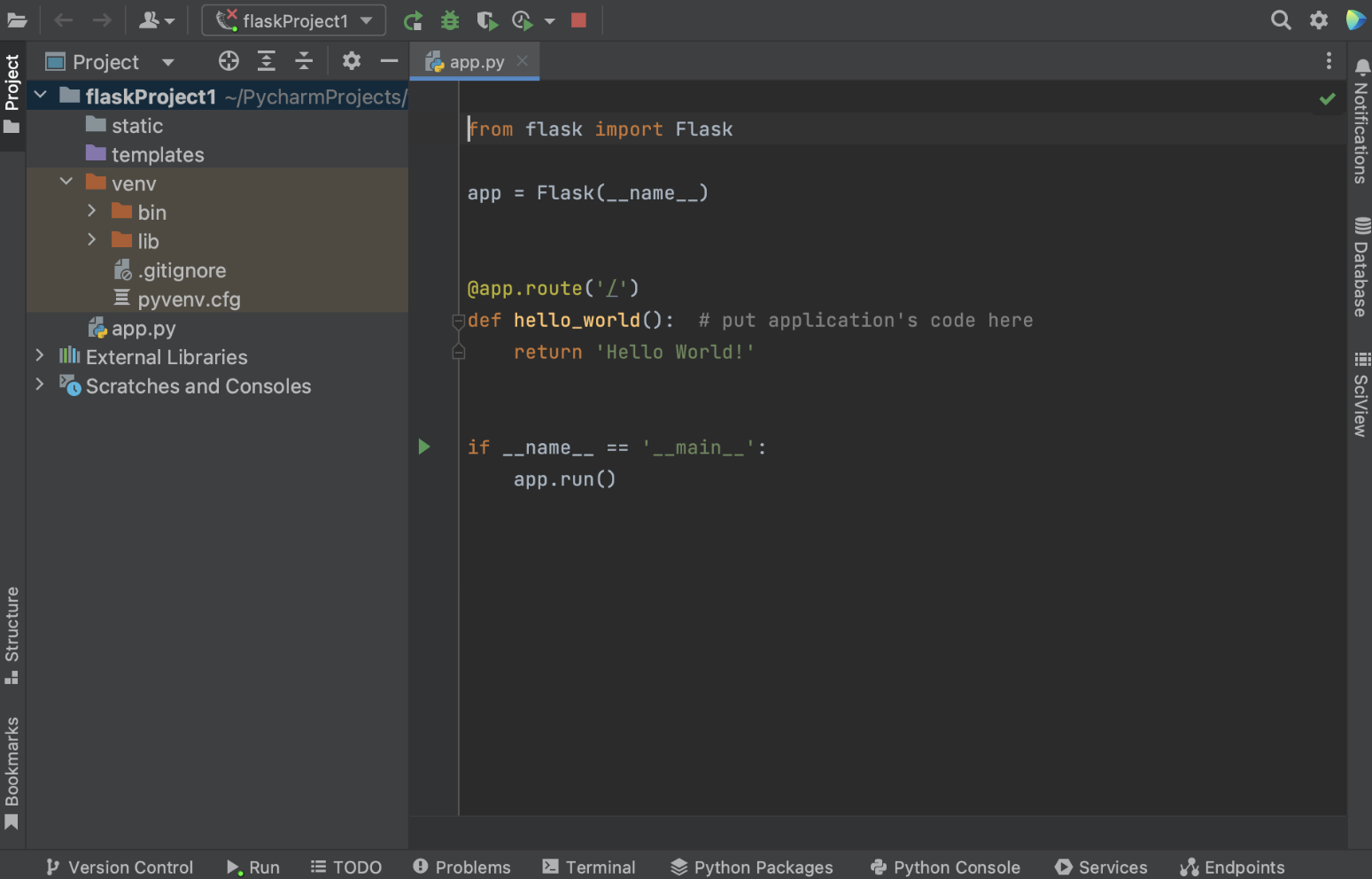Open the flaskProject1 run configuration dropdown

(294, 20)
